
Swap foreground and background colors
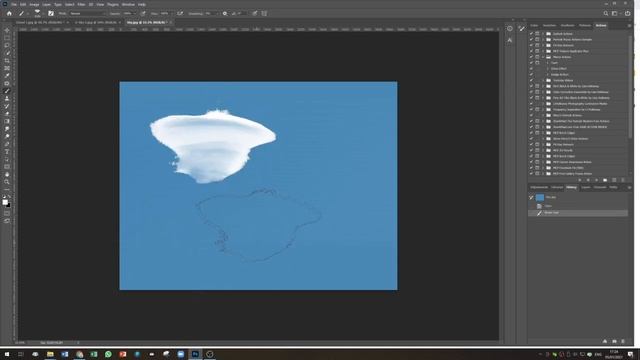9,197
